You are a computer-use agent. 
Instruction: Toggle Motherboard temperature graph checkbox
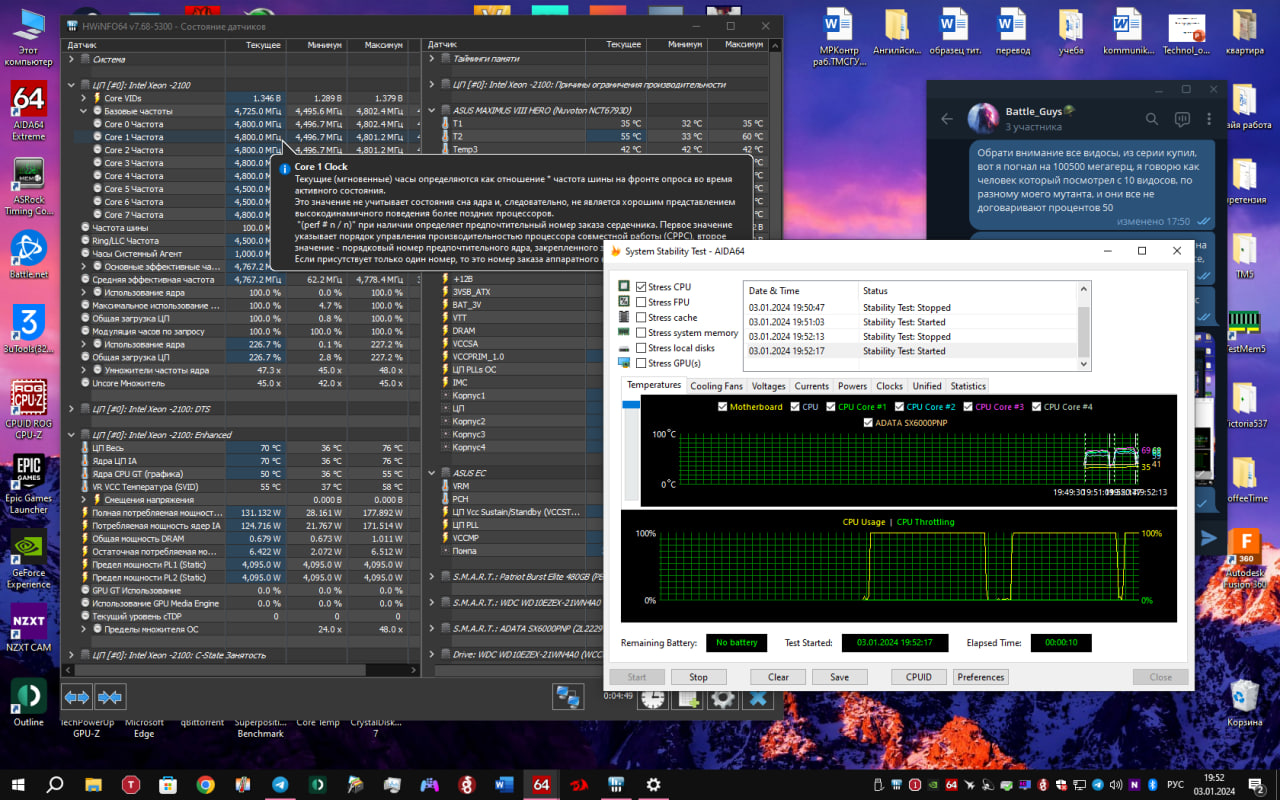(723, 407)
